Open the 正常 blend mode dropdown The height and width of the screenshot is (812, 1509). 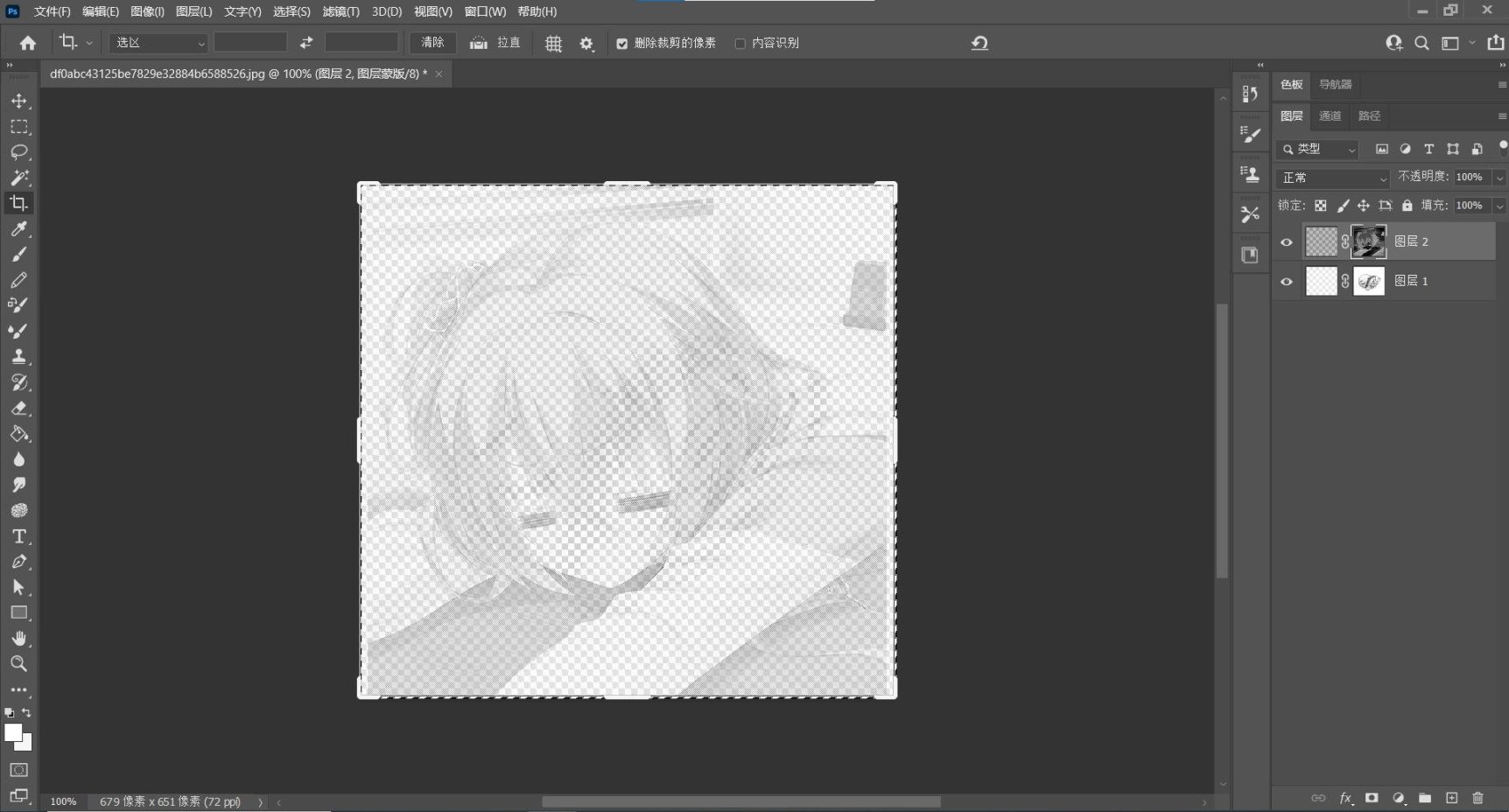tap(1332, 178)
